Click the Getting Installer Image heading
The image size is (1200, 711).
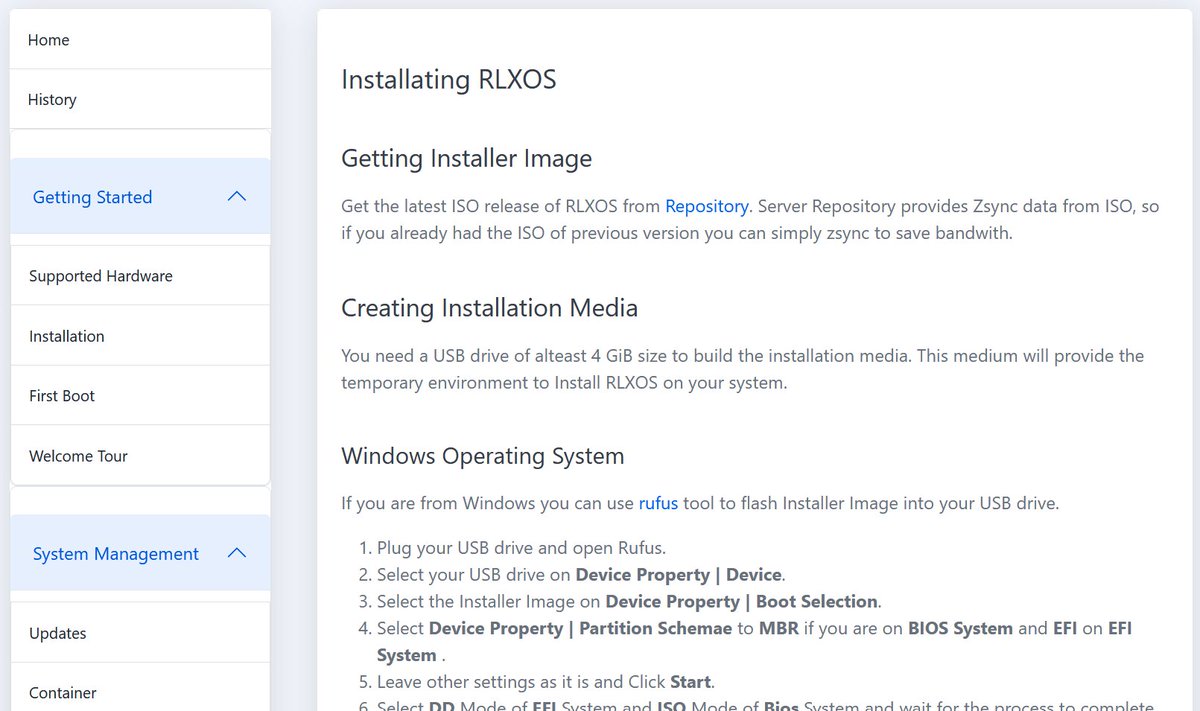click(x=466, y=158)
